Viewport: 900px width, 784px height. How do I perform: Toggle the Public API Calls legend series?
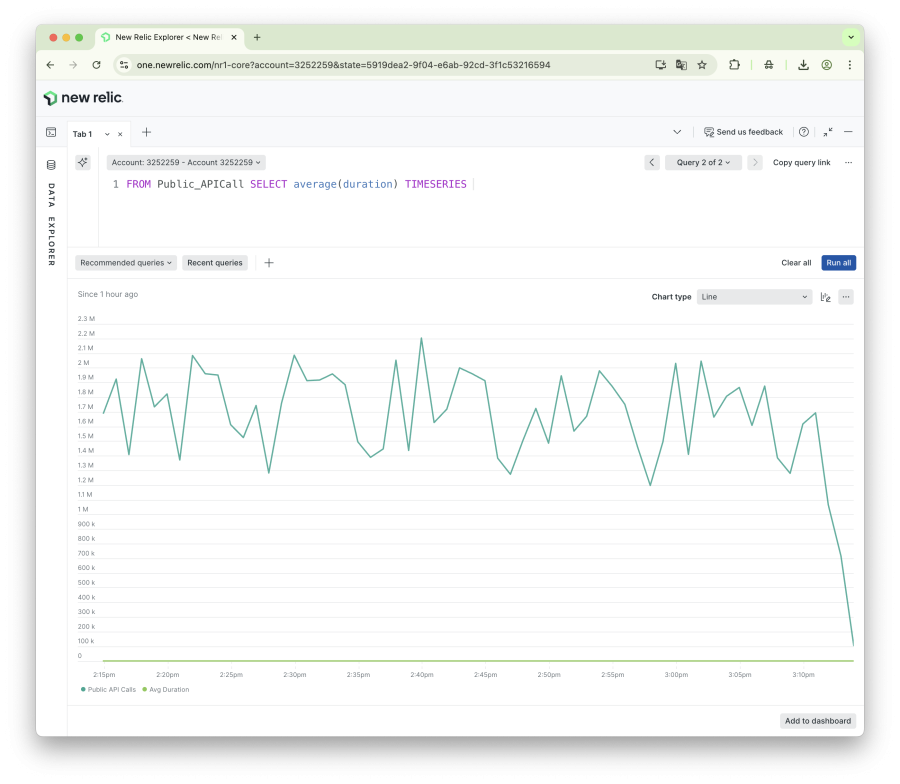[x=108, y=689]
